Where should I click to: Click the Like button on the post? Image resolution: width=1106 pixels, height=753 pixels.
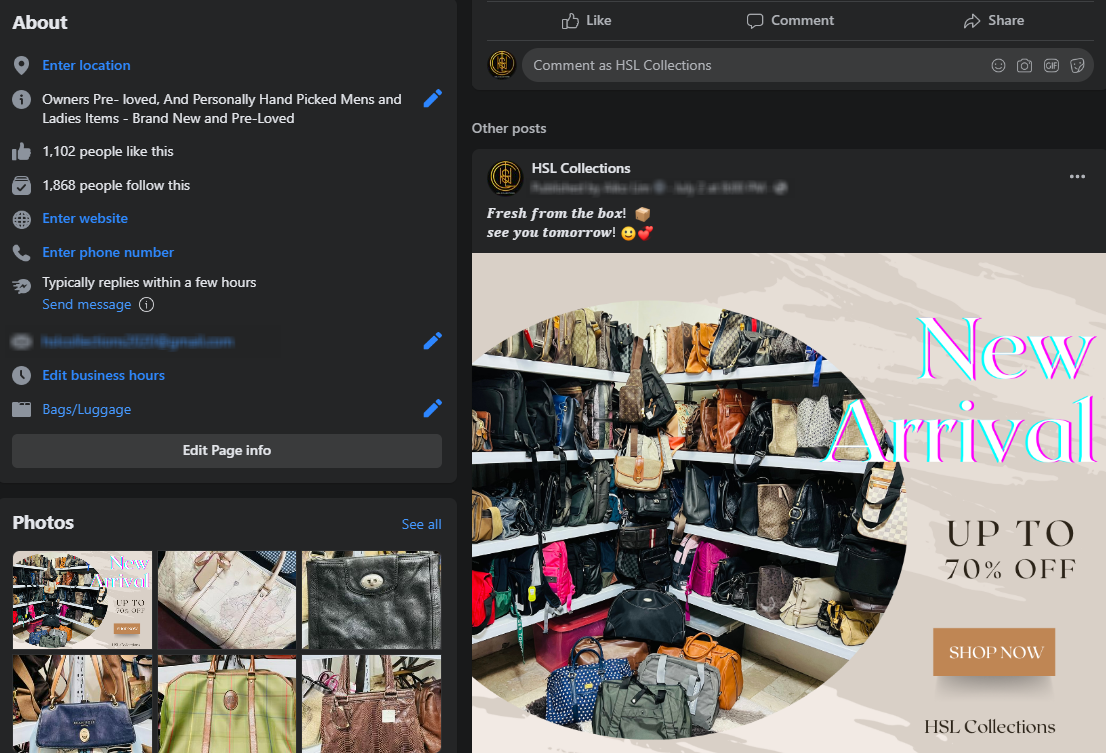tap(586, 21)
